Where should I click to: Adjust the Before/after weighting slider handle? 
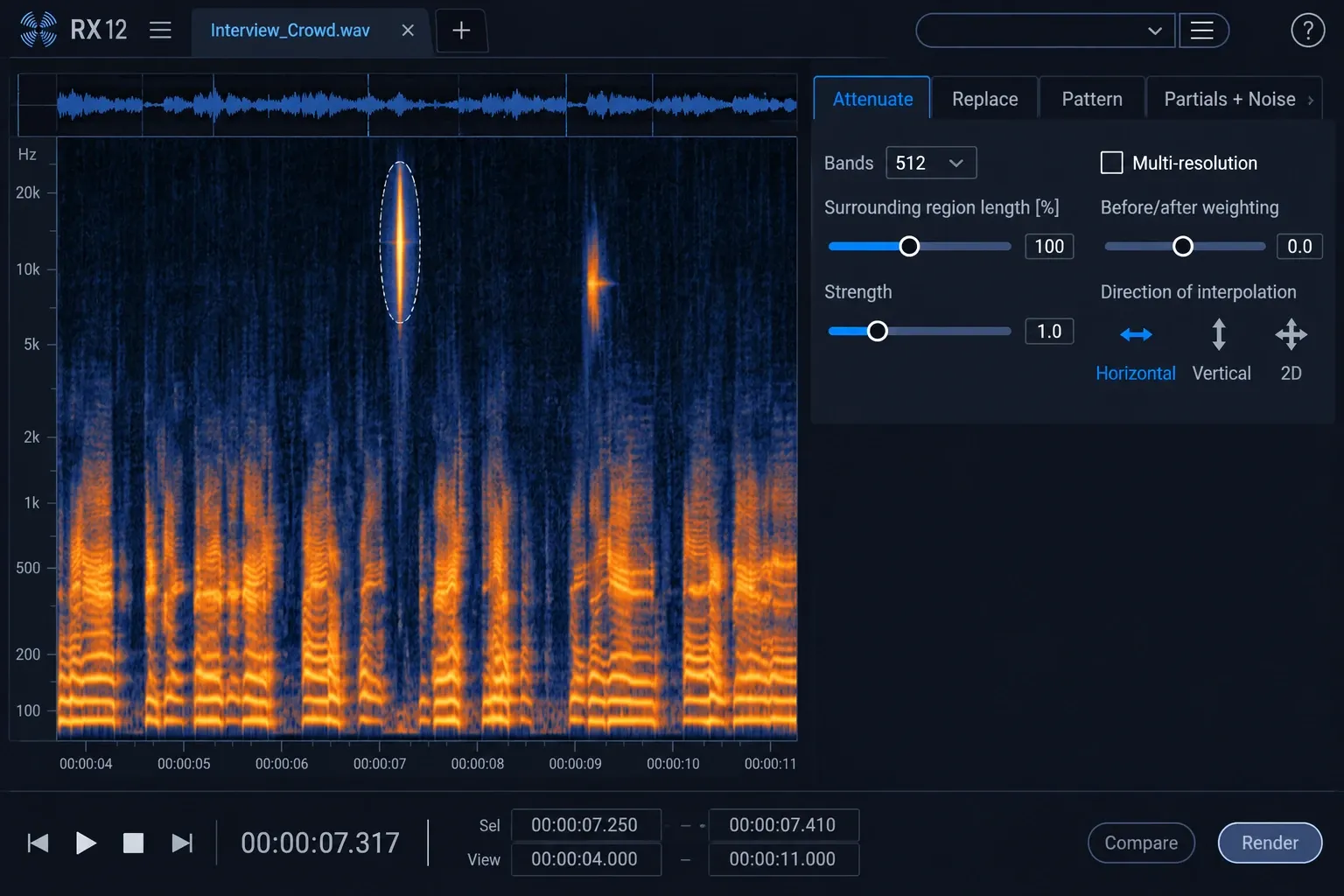tap(1182, 247)
